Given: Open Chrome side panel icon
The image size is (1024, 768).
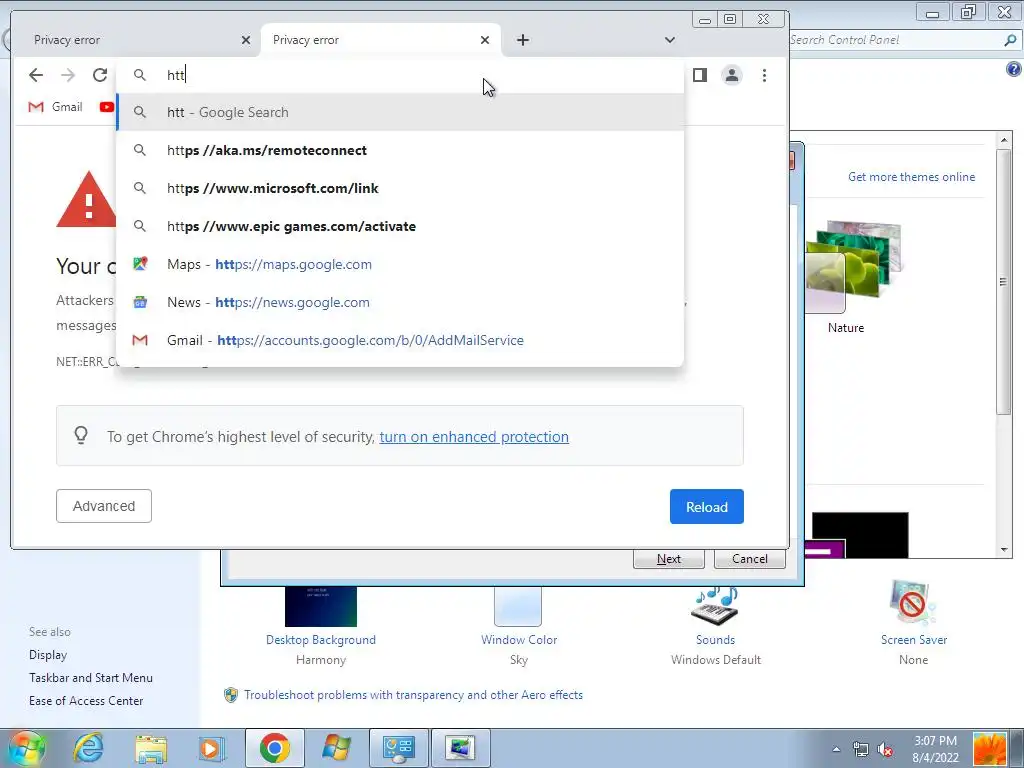Looking at the screenshot, I should tap(699, 75).
